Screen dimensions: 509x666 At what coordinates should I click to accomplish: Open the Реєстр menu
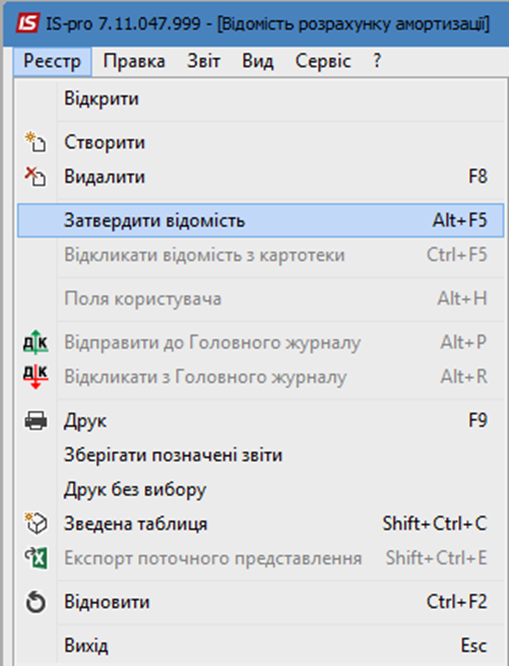(52, 62)
